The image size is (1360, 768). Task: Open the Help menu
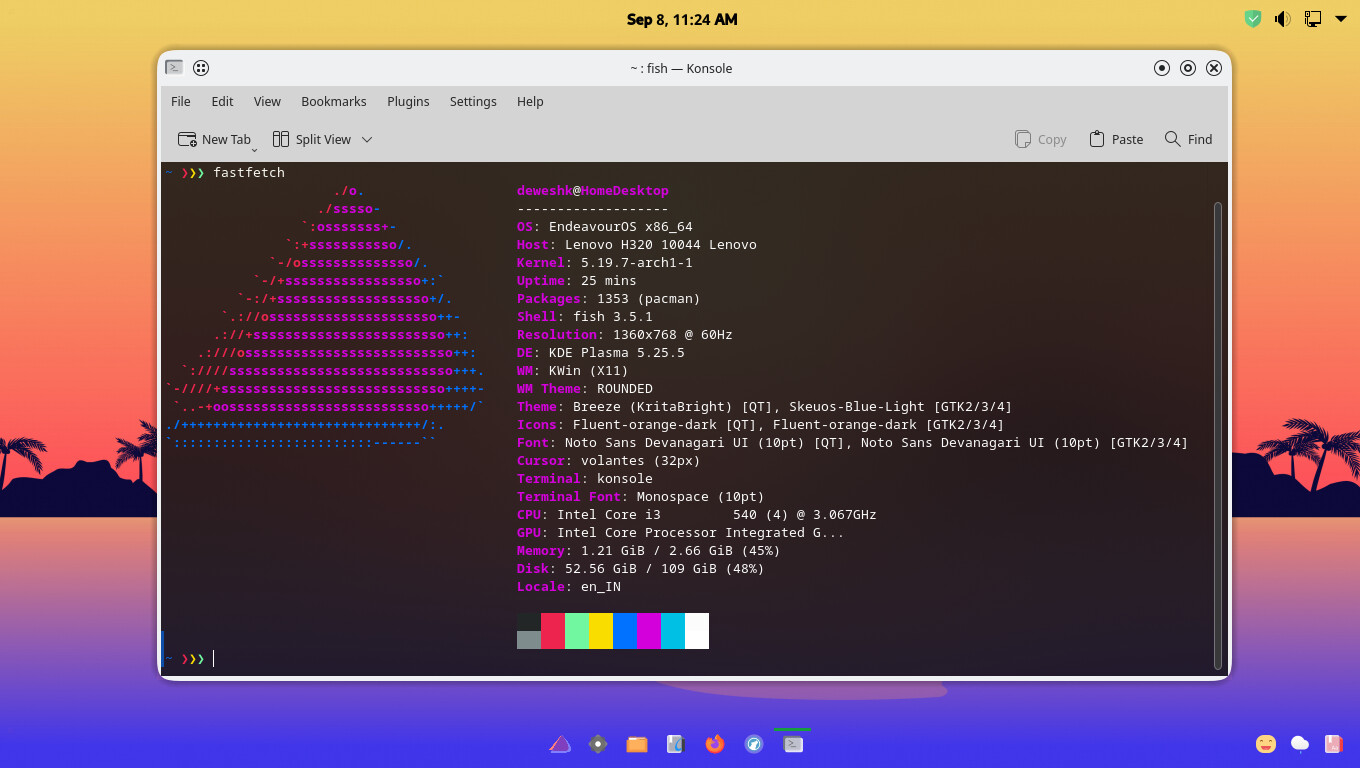pyautogui.click(x=530, y=101)
